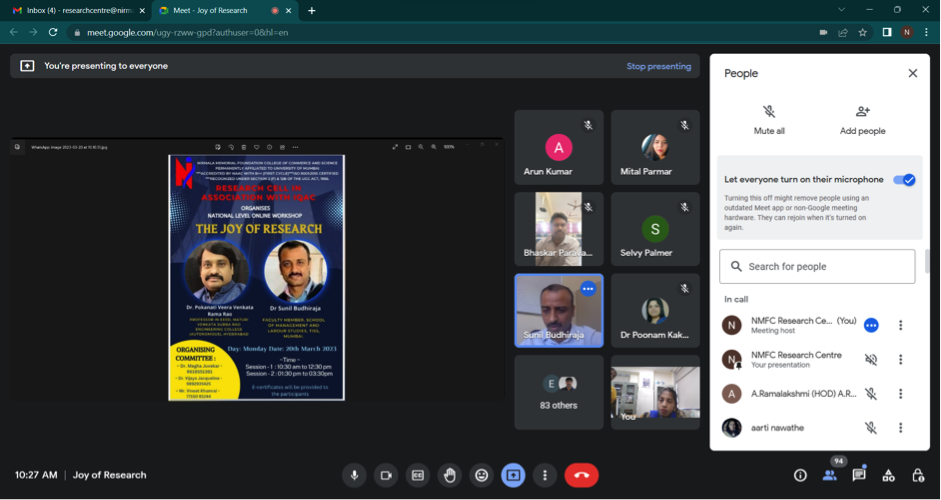This screenshot has height=500, width=941.
Task: Toggle the camera button
Action: pos(385,475)
